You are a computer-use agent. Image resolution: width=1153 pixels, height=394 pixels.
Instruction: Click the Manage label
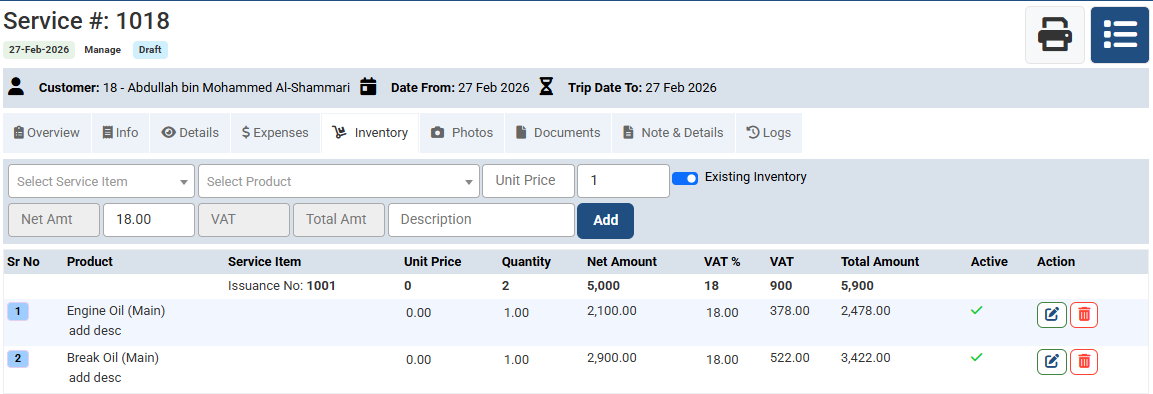coord(103,50)
